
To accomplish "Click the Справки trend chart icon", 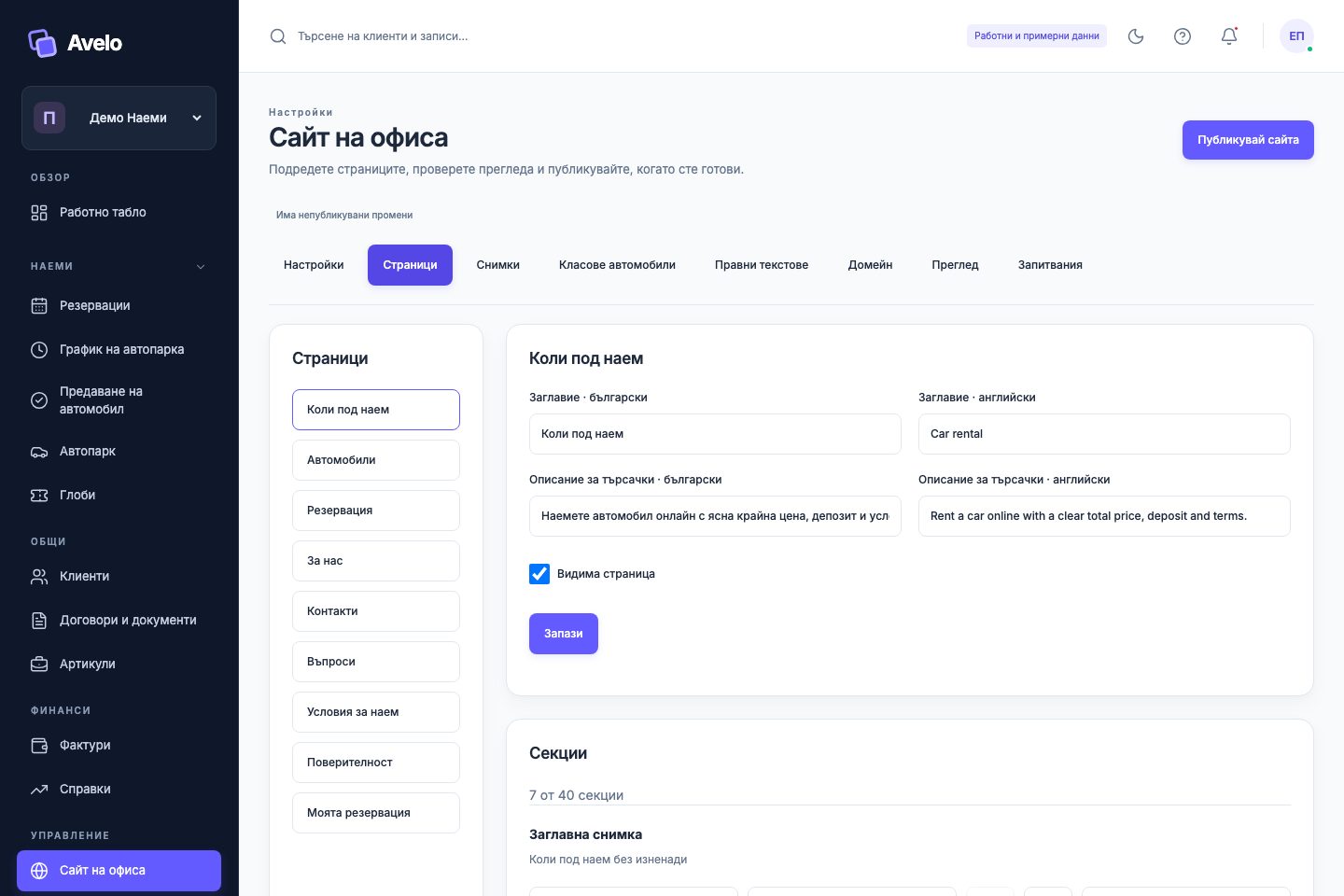I will (x=39, y=790).
